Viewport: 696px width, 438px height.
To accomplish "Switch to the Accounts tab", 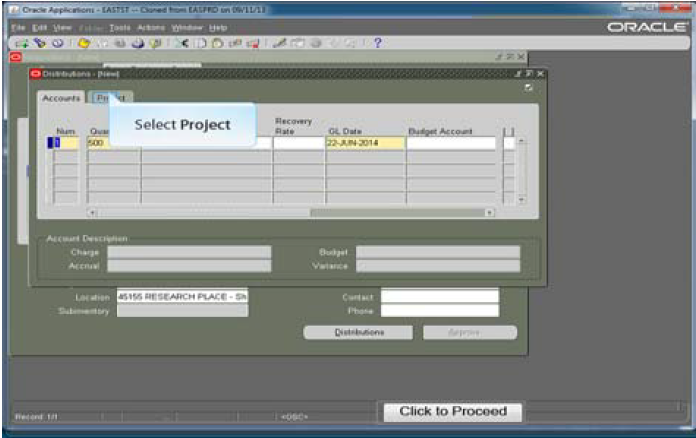I will pyautogui.click(x=61, y=98).
